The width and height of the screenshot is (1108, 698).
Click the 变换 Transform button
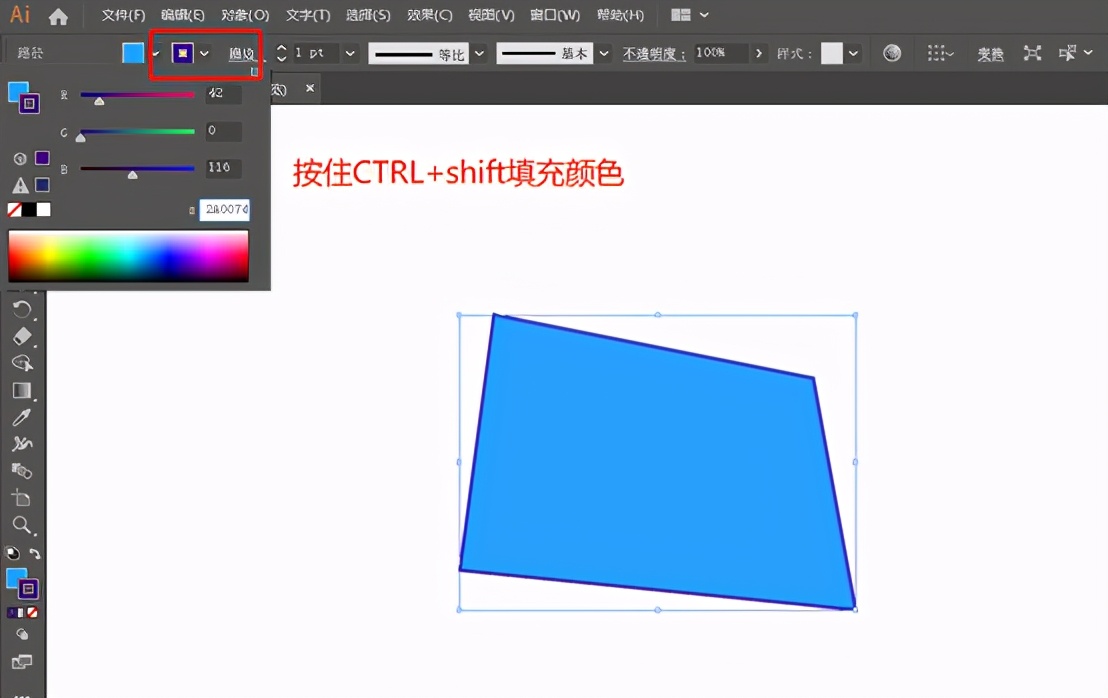click(990, 54)
